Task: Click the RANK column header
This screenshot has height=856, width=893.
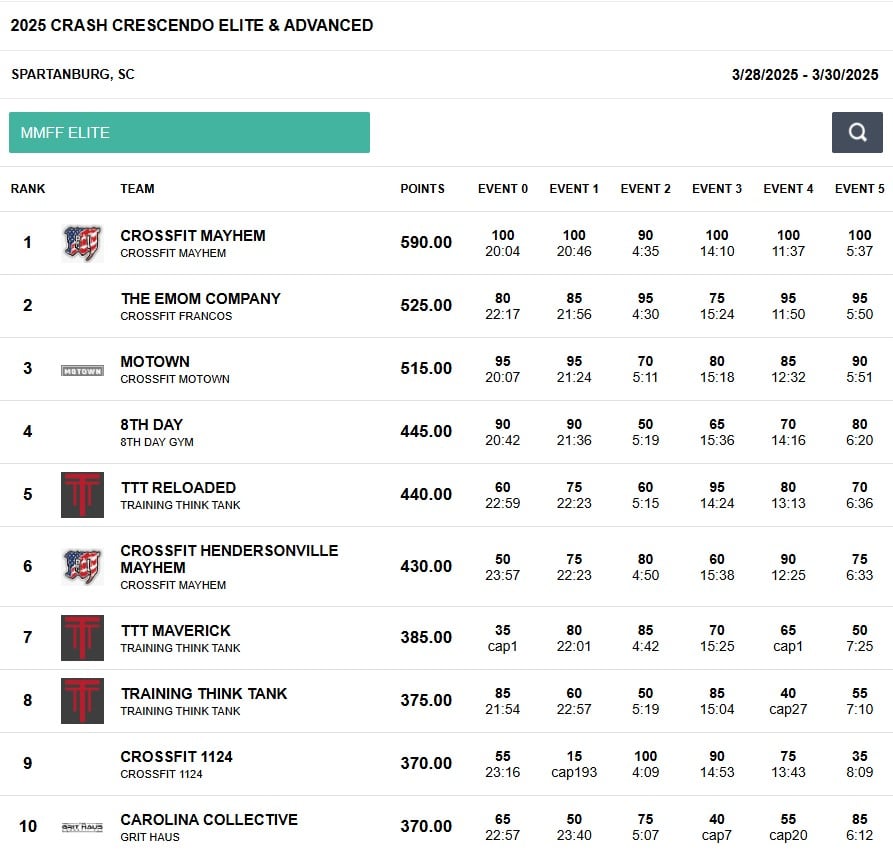Action: [27, 189]
